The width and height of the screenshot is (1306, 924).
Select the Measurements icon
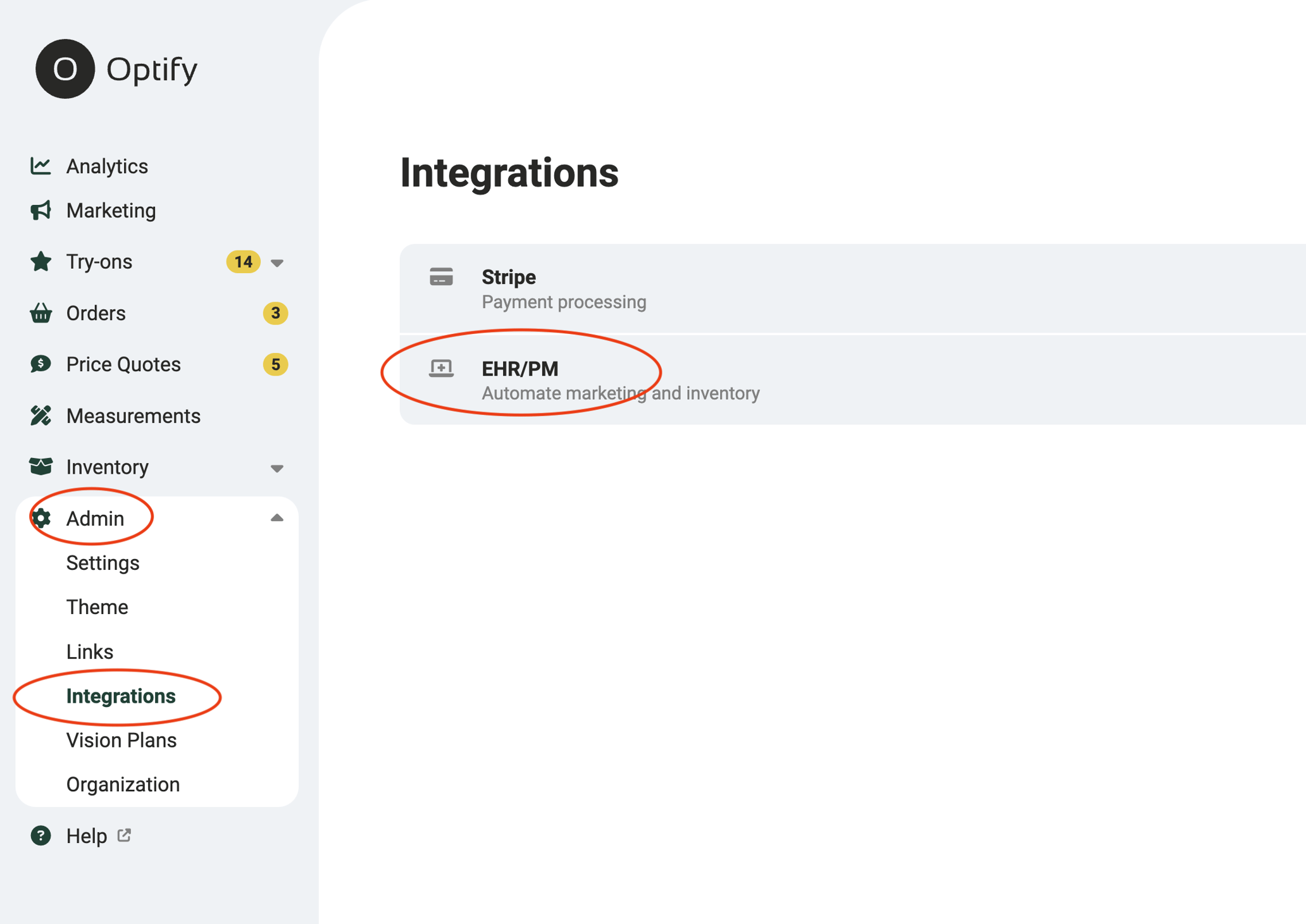pyautogui.click(x=40, y=416)
